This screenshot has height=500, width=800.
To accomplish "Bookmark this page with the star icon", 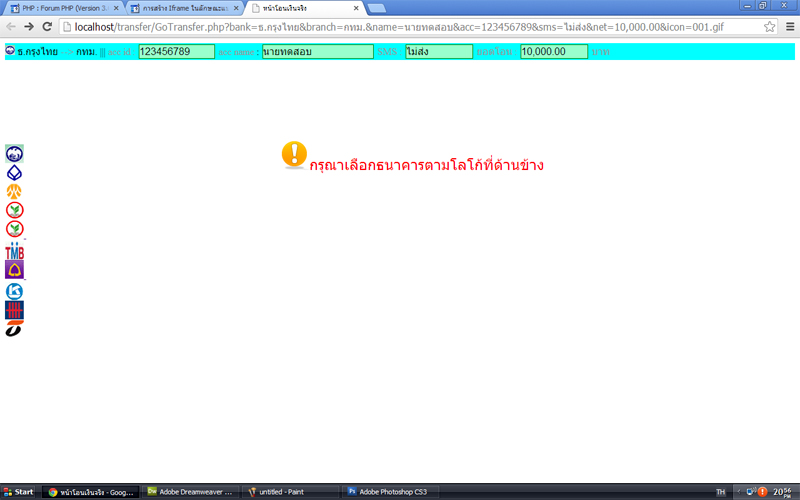I will [769, 27].
